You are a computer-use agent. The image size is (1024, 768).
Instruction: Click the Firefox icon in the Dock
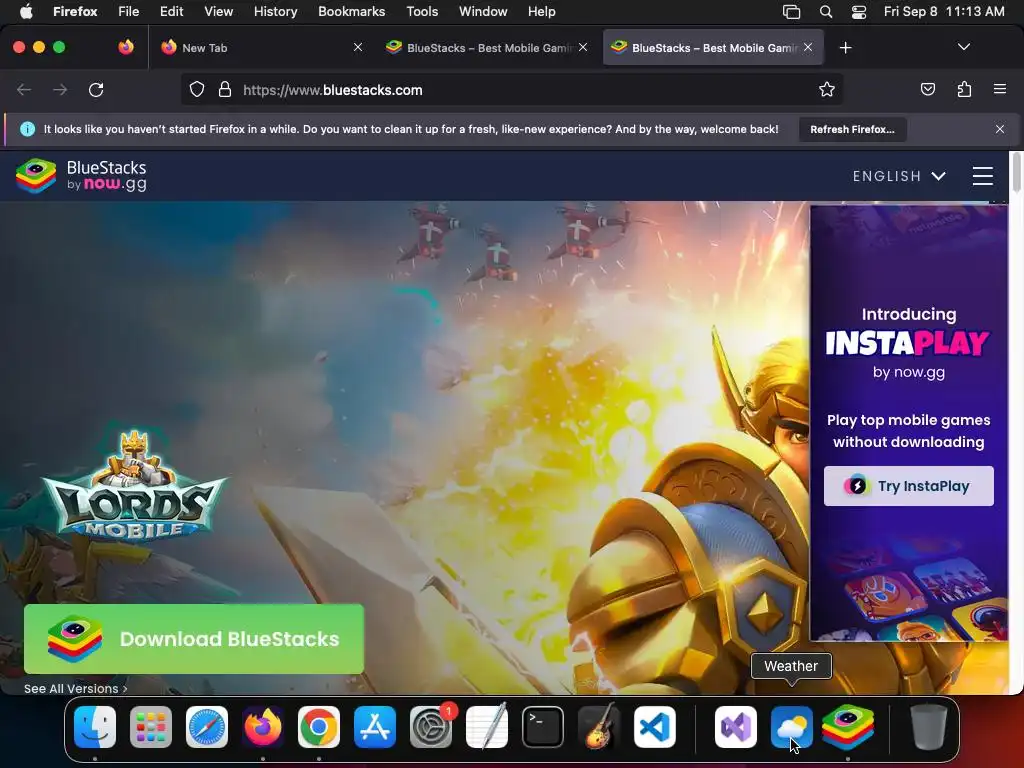click(x=263, y=727)
